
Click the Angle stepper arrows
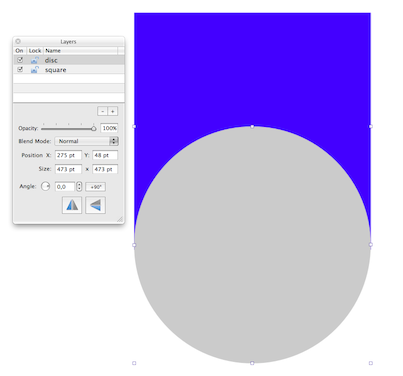tap(79, 186)
